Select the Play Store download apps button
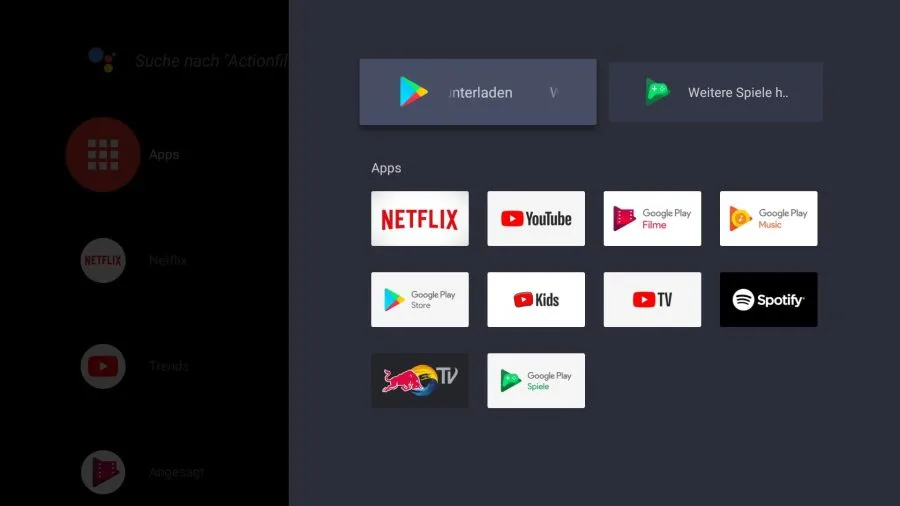 pos(478,92)
